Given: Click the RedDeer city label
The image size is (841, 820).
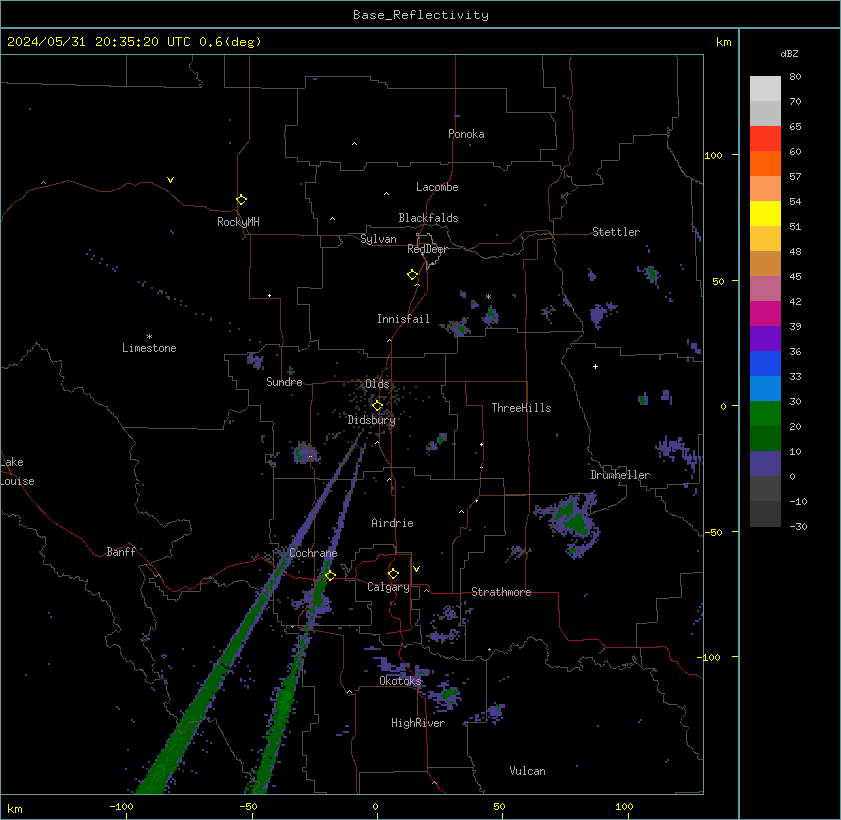Looking at the screenshot, I should coord(427,249).
